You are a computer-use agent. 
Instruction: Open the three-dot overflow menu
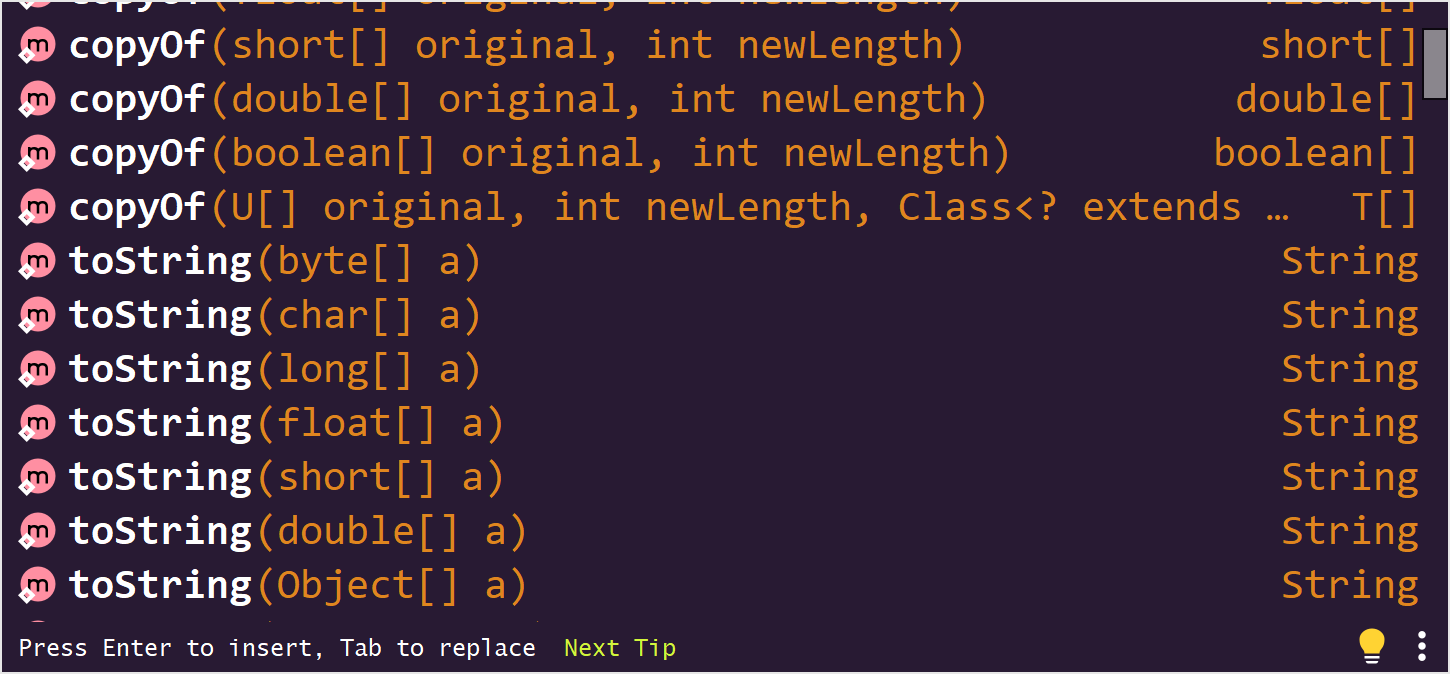[x=1423, y=647]
